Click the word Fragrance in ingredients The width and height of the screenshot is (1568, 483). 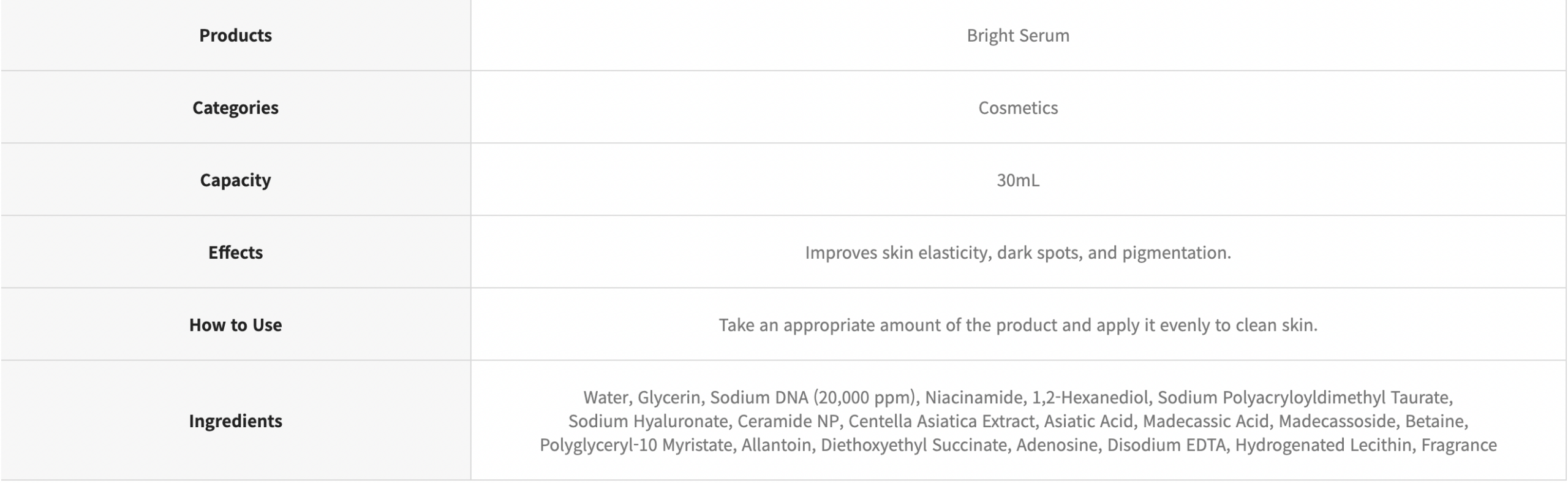coord(1458,445)
